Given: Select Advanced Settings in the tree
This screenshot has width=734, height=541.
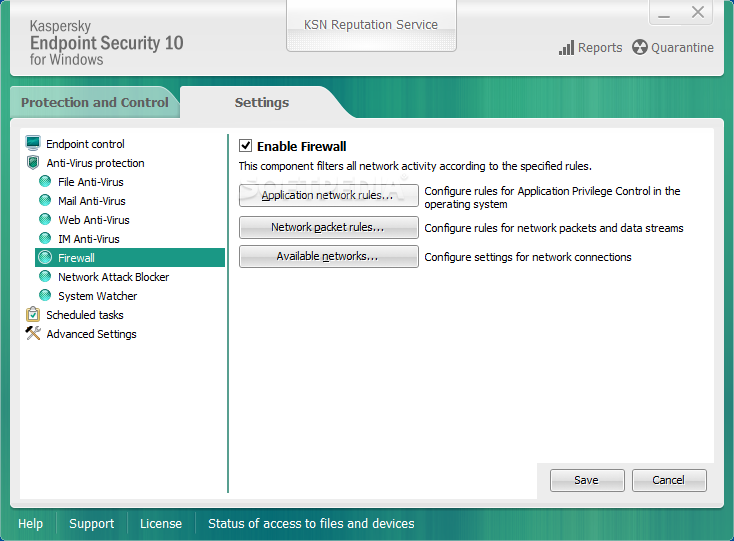Looking at the screenshot, I should point(91,334).
